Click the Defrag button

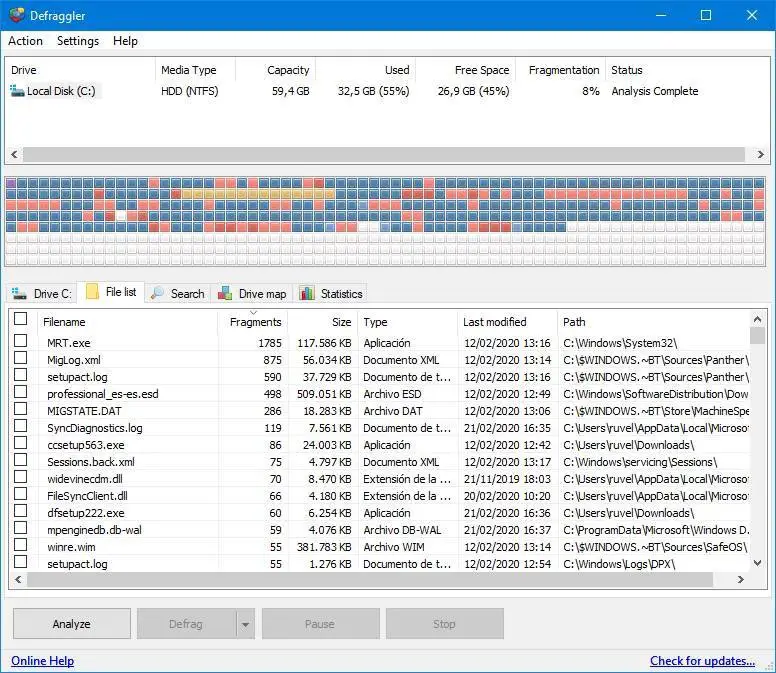(186, 624)
